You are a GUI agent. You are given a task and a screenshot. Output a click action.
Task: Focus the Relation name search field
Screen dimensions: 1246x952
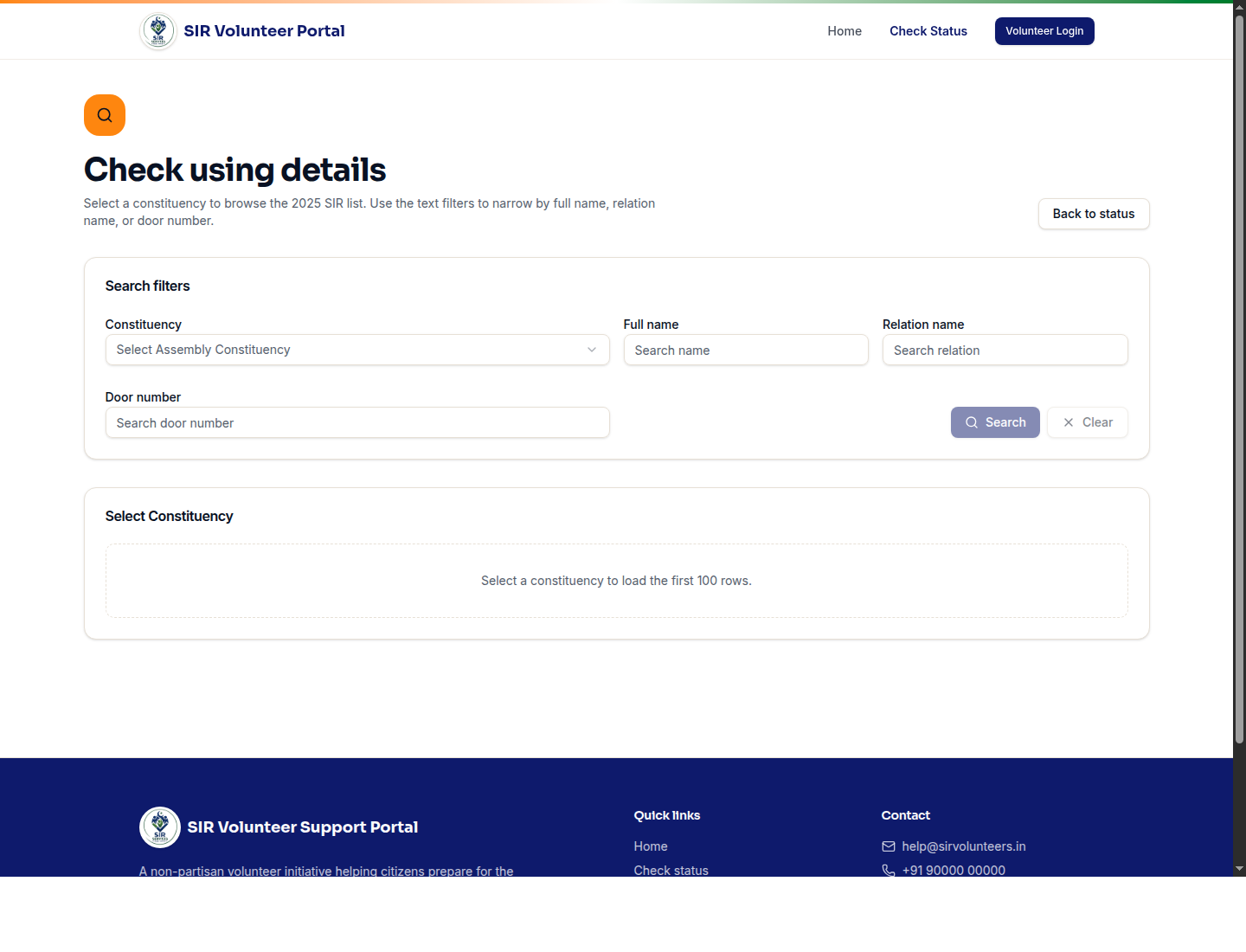coord(1005,350)
